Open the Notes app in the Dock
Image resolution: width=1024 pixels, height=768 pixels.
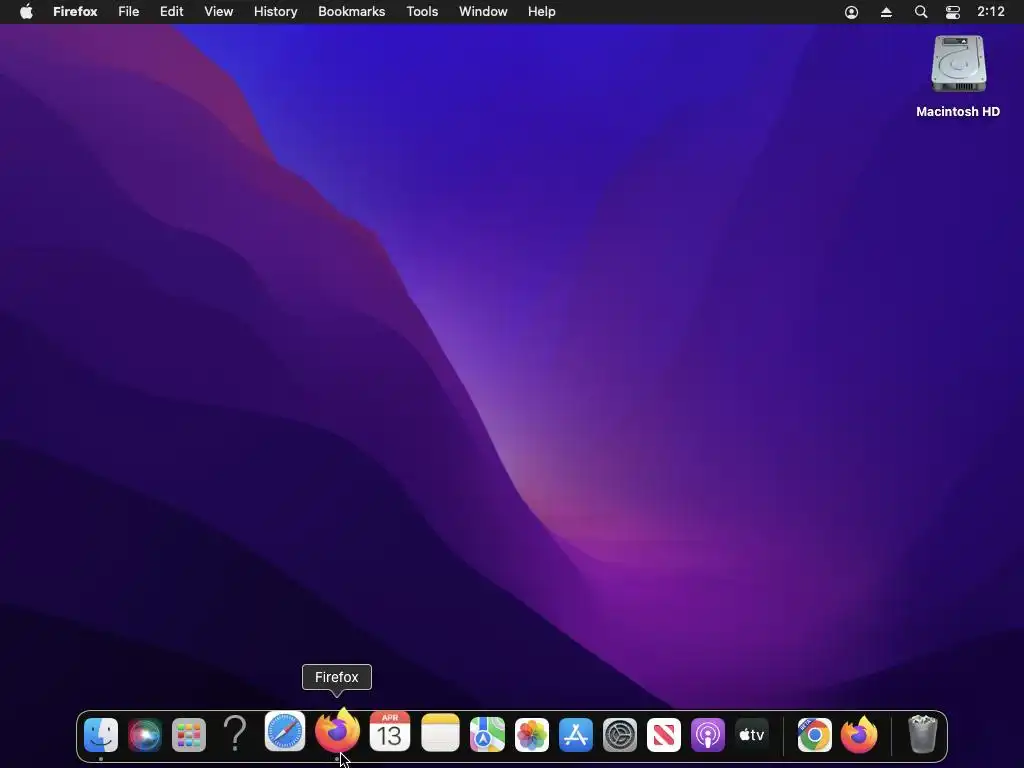440,732
